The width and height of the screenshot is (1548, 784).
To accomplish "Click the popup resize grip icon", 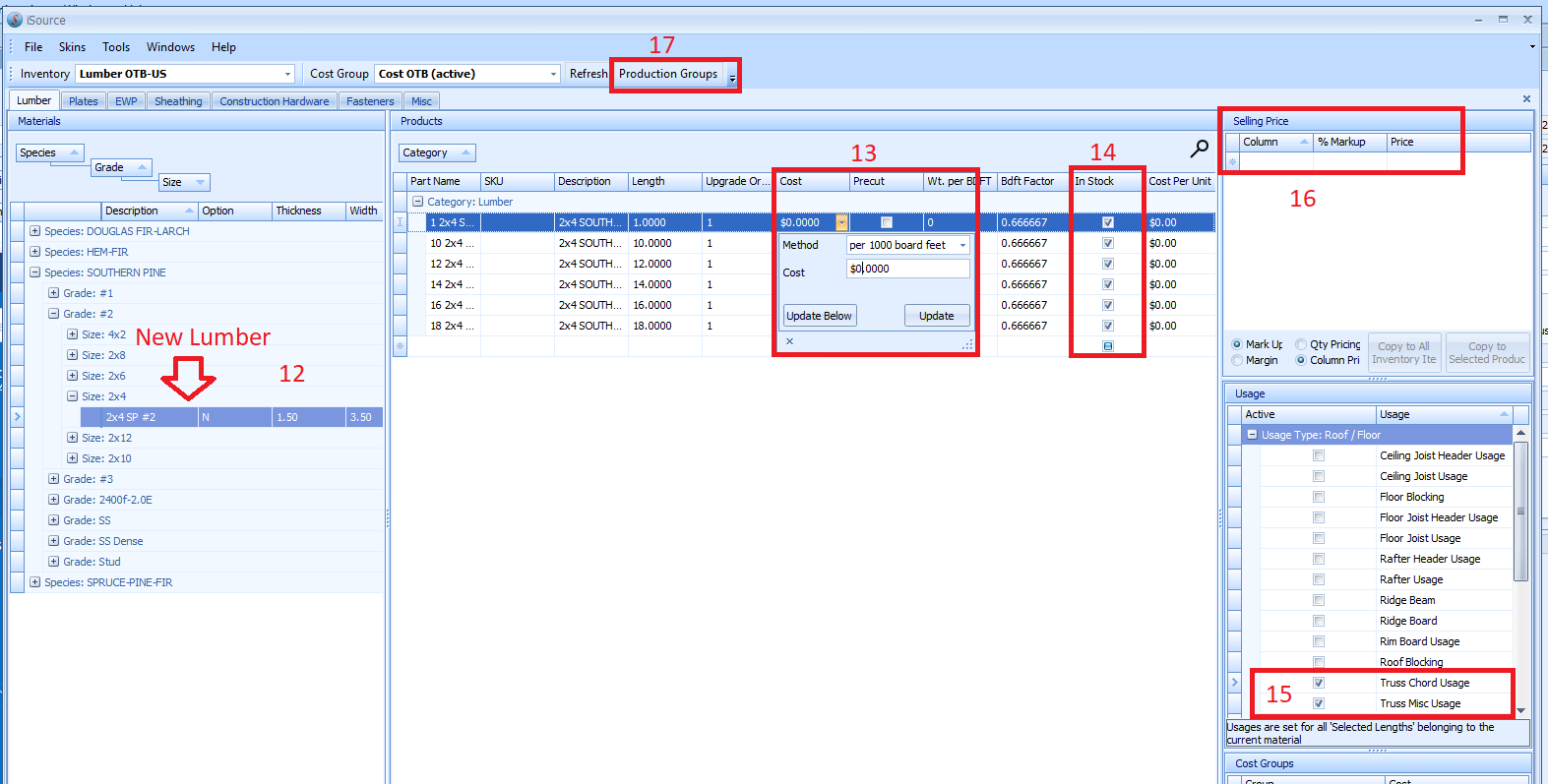I will 967,344.
